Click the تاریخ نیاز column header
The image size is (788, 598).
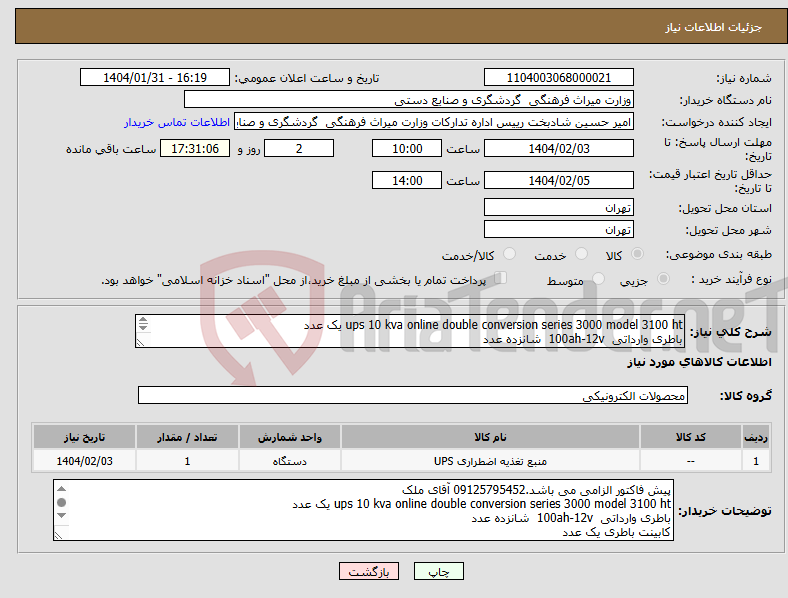click(84, 437)
